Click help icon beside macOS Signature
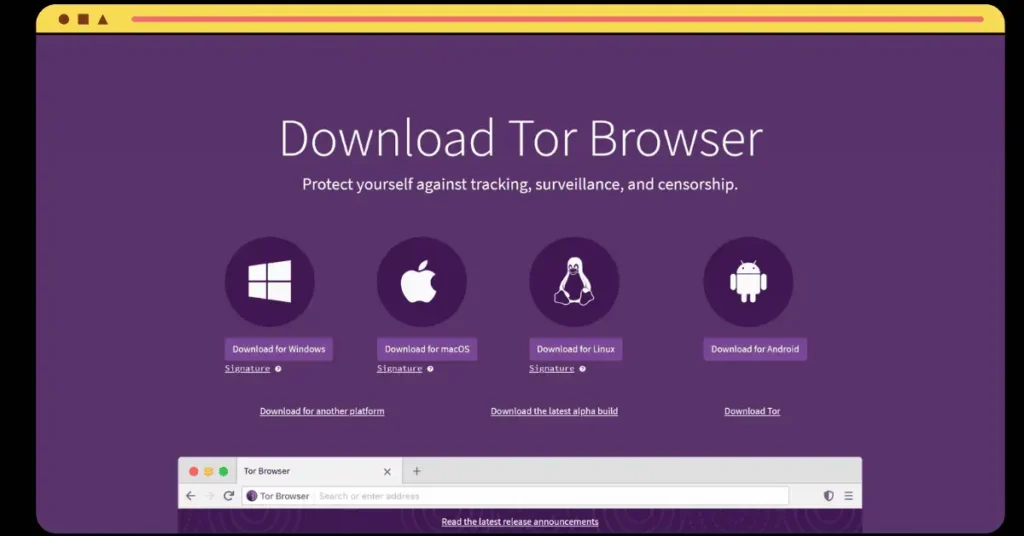Screen dimensions: 1024x536 [430, 369]
